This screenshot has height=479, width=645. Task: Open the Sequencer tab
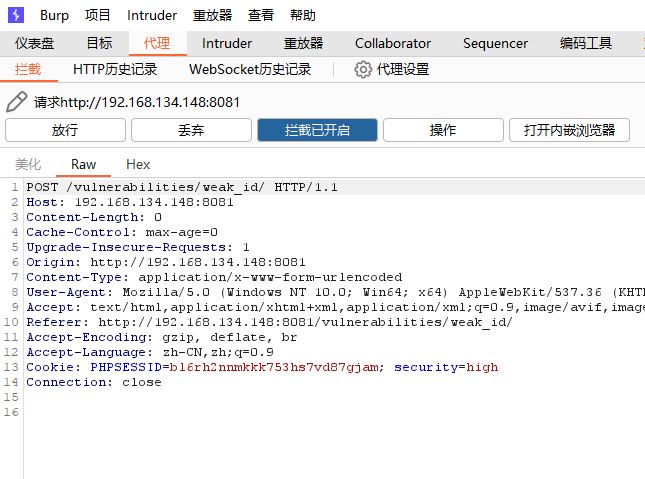coord(495,43)
